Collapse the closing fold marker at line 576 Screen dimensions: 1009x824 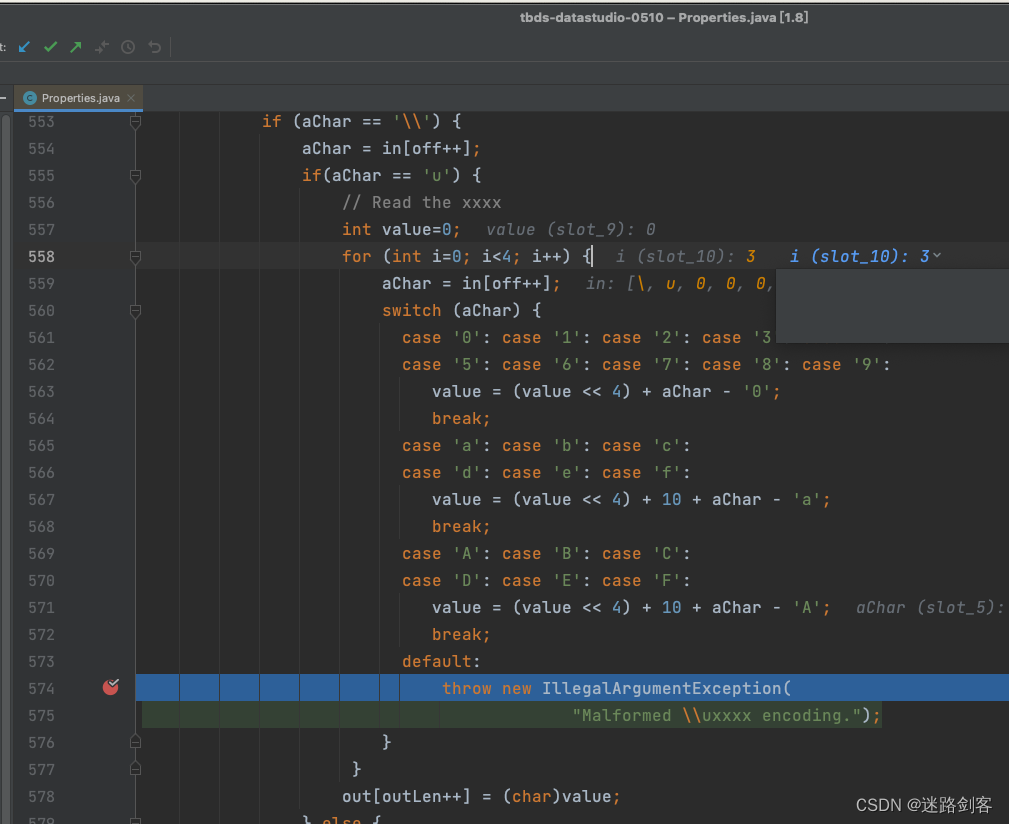135,742
